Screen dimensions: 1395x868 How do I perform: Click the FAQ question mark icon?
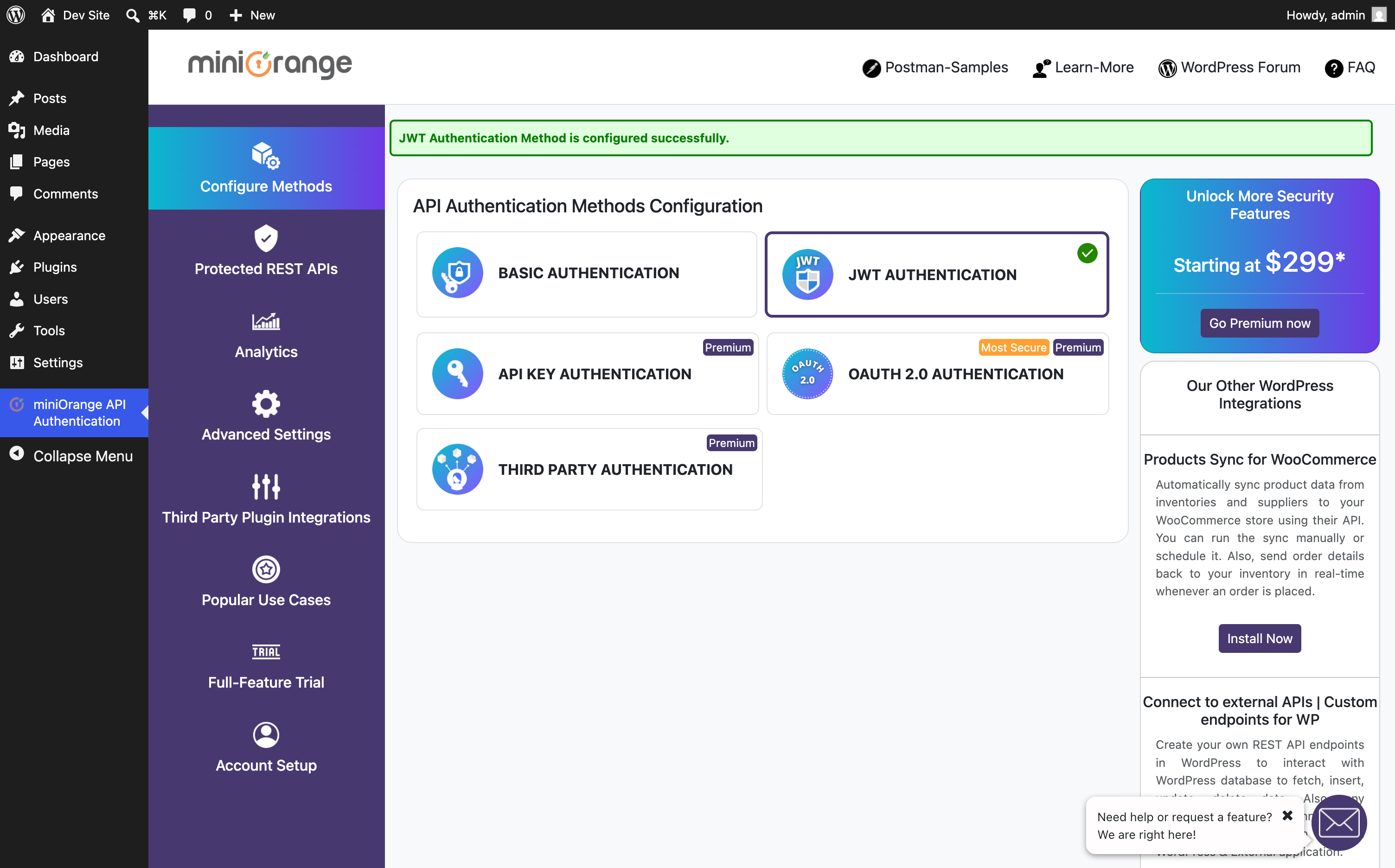pyautogui.click(x=1334, y=68)
